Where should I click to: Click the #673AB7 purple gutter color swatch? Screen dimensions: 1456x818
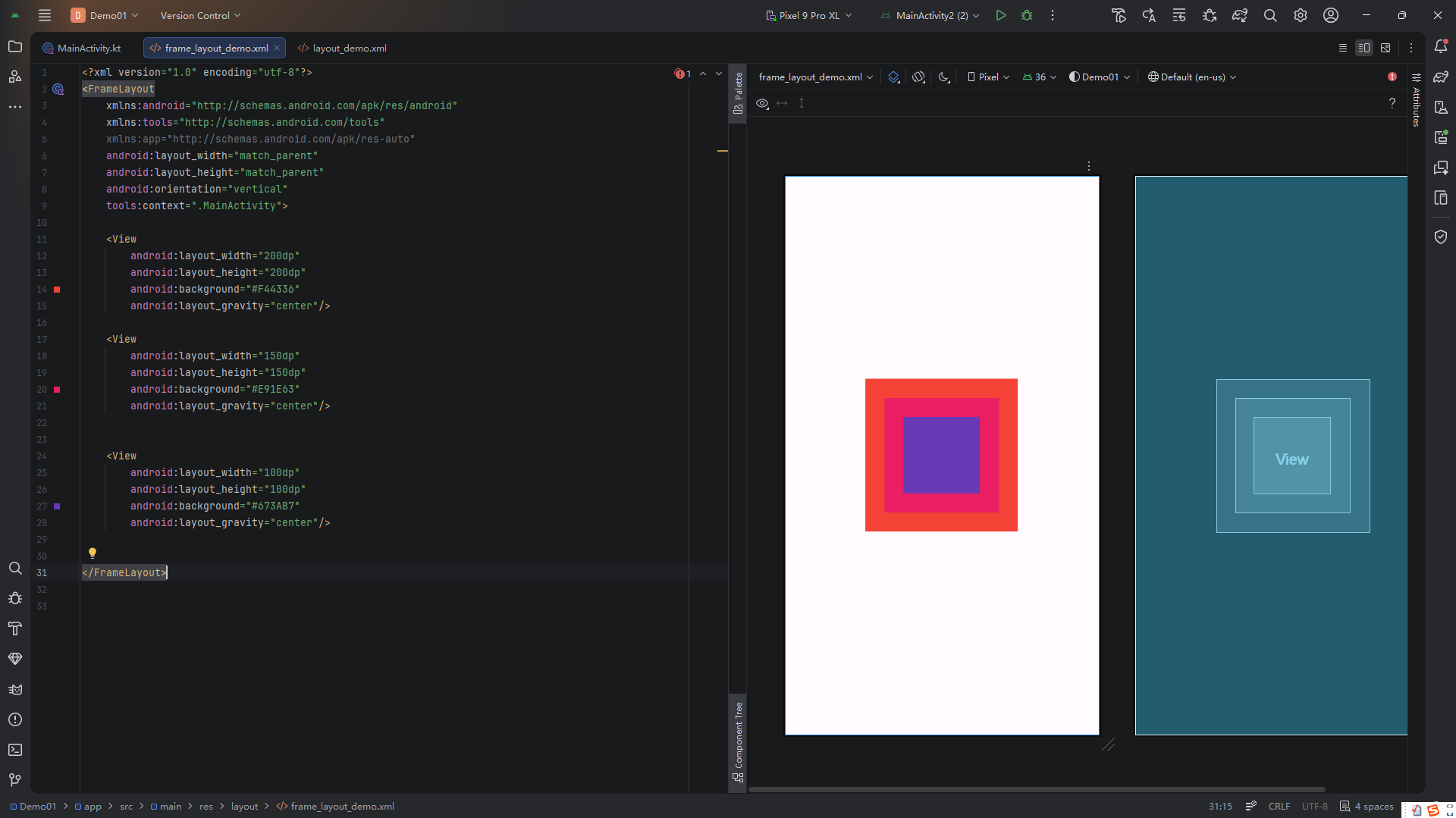(57, 506)
